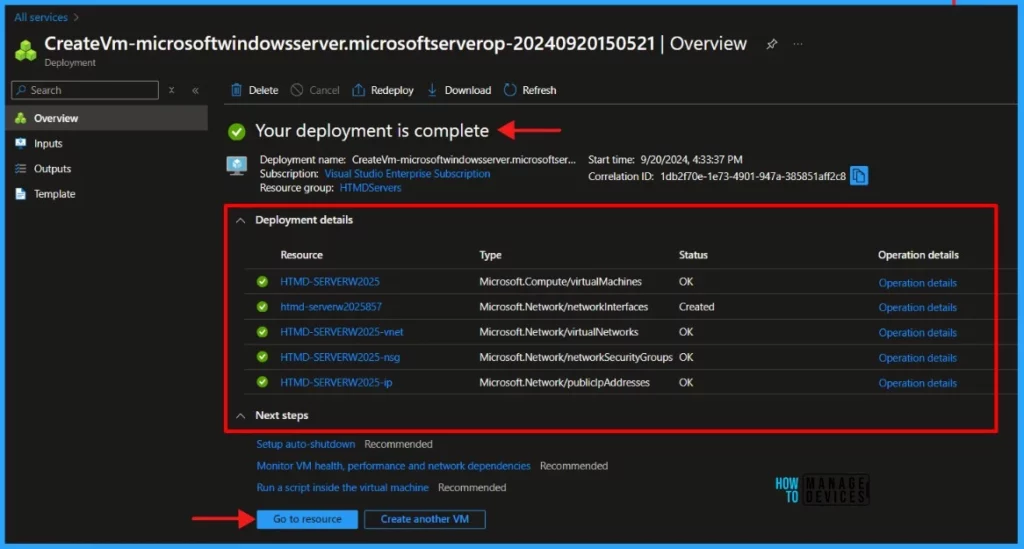Image resolution: width=1024 pixels, height=549 pixels.
Task: Open Run a script inside the virtual machine
Action: (x=342, y=488)
